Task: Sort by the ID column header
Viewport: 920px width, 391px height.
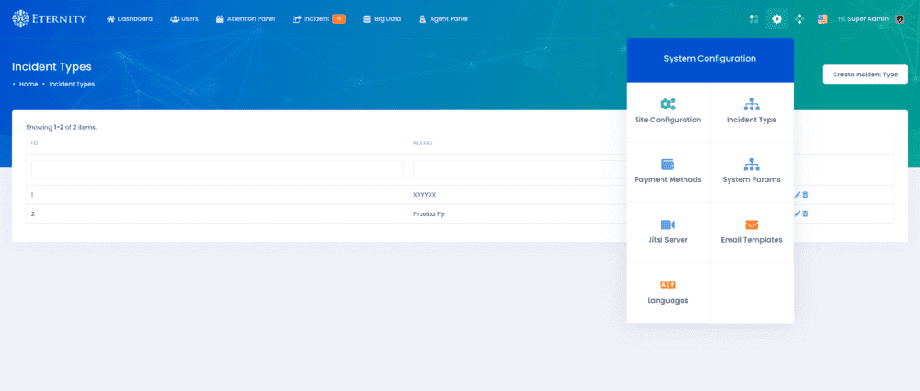Action: pyautogui.click(x=34, y=143)
